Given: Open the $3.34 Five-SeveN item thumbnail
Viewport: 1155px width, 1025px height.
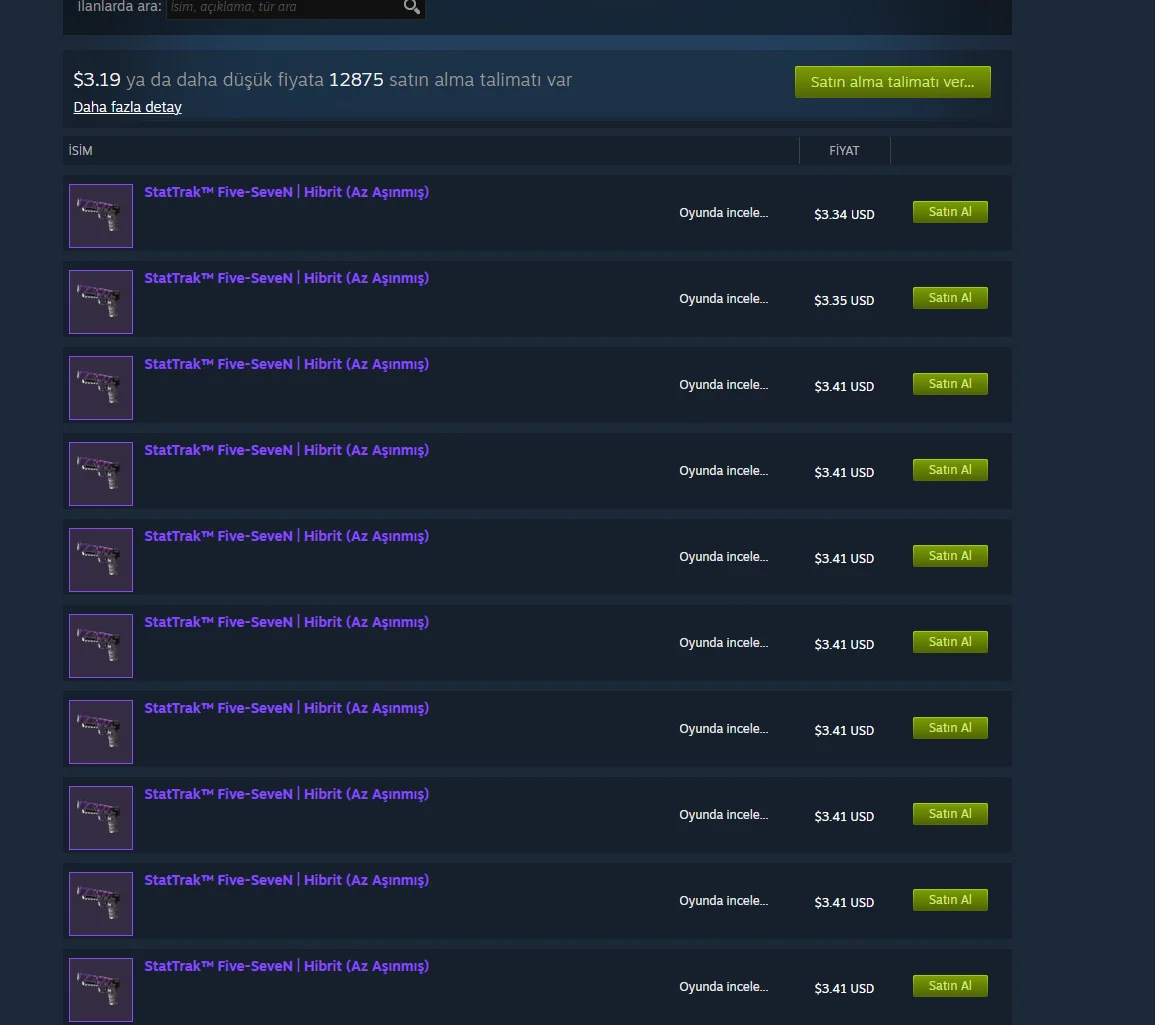Looking at the screenshot, I should coord(101,216).
